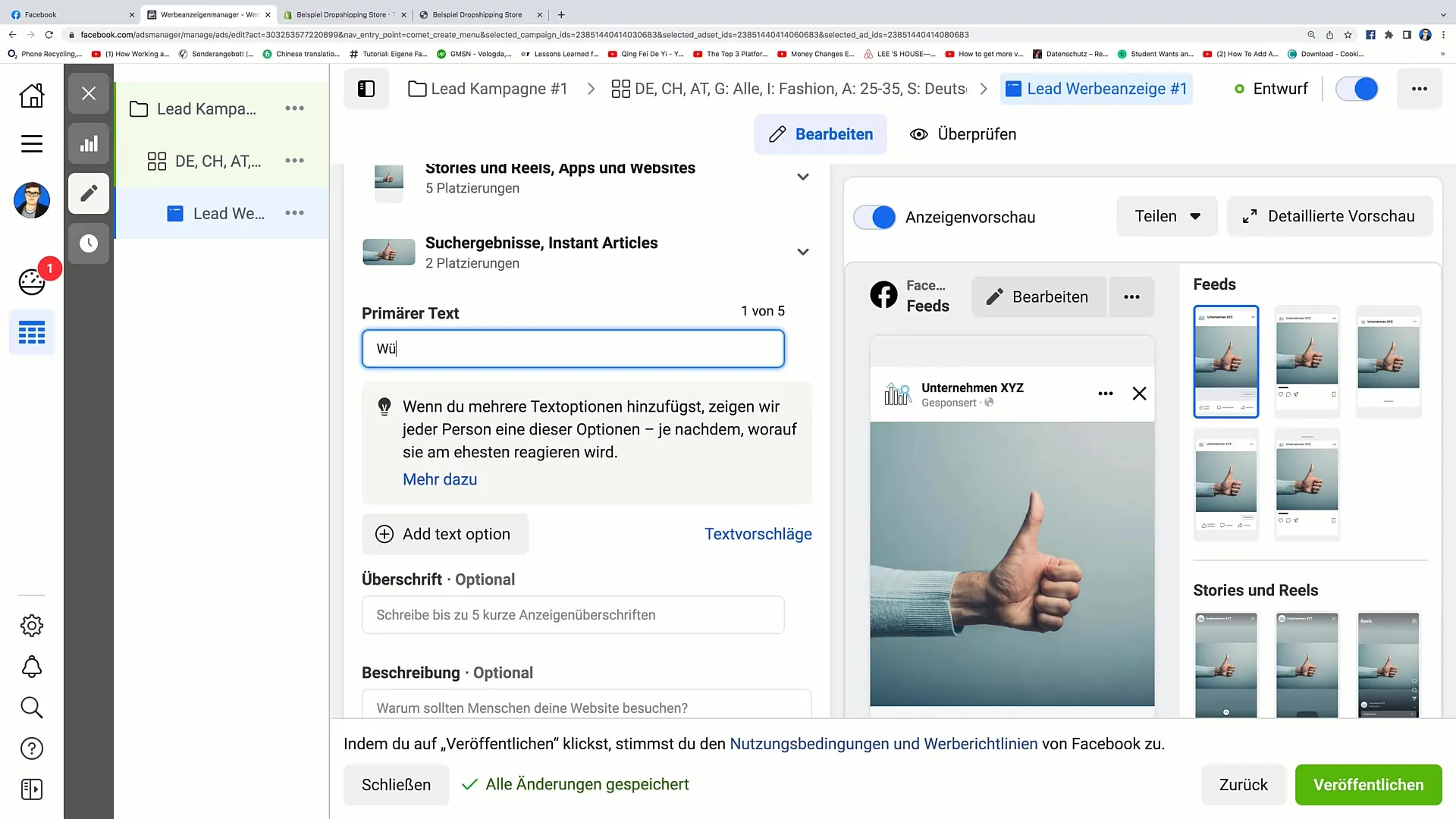The image size is (1456, 819).
Task: Select the settings gear icon in sidebar
Action: [32, 626]
